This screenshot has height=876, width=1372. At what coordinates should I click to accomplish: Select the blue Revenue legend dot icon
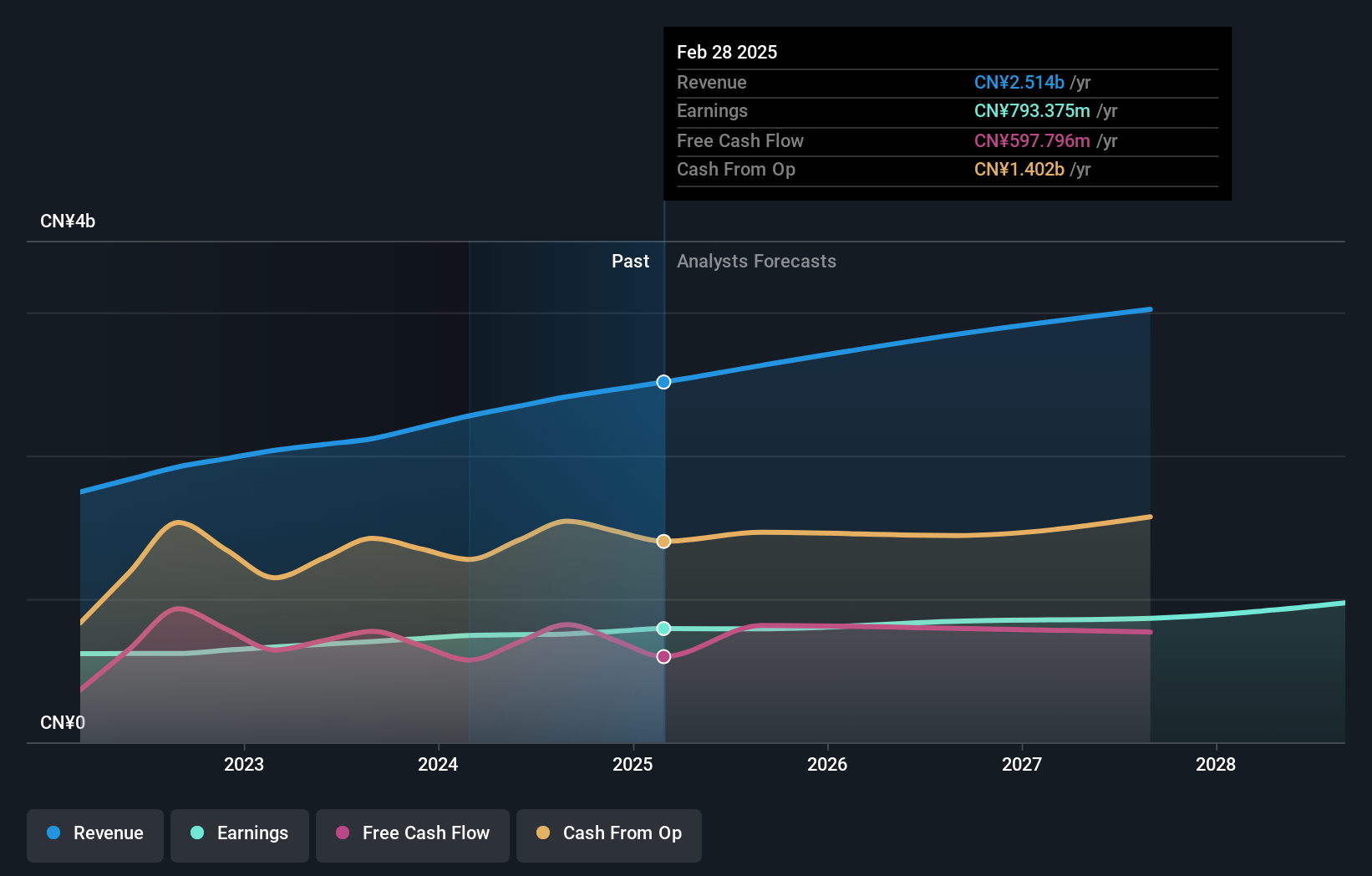click(x=53, y=833)
